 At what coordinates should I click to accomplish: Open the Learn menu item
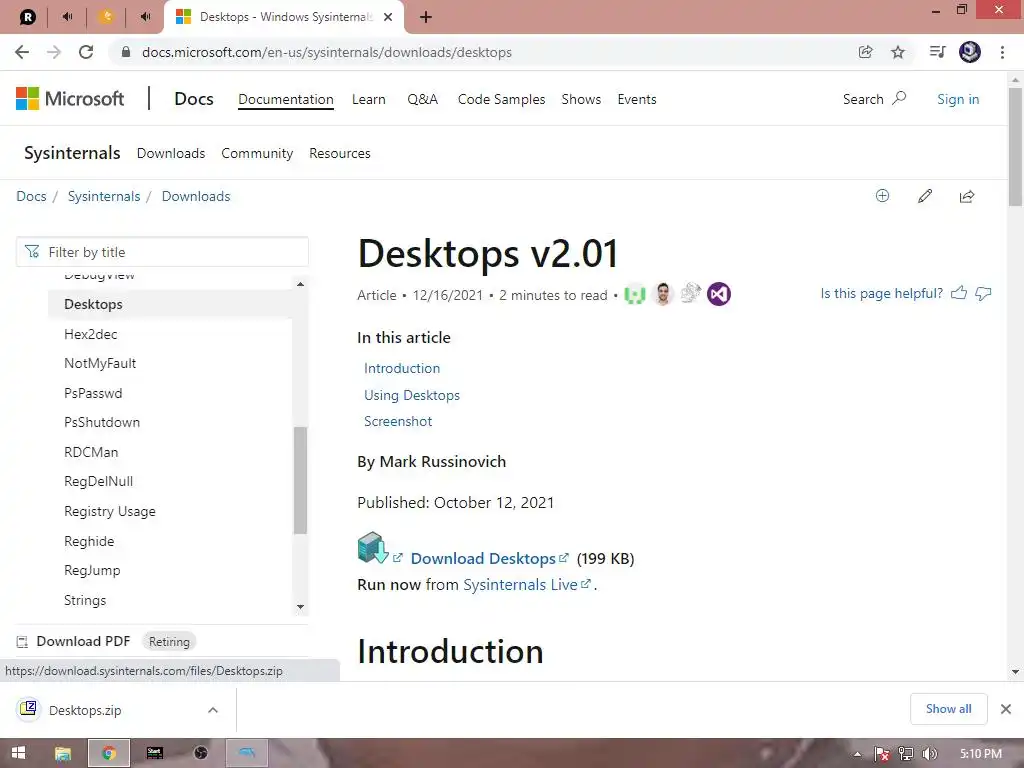[368, 99]
